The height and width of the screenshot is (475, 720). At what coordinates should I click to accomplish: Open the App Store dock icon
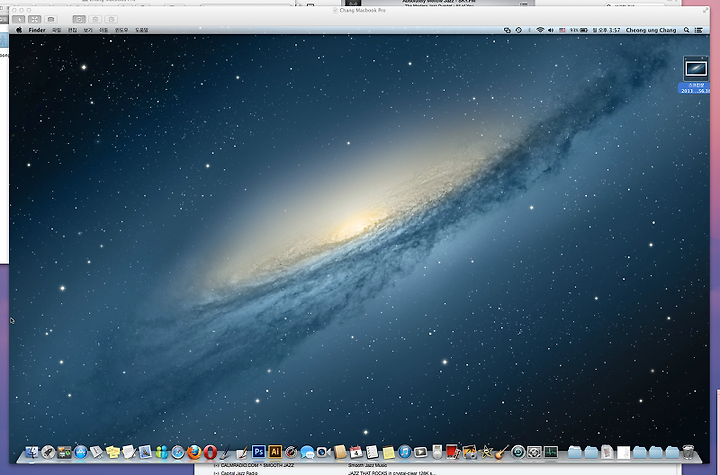(x=81, y=452)
